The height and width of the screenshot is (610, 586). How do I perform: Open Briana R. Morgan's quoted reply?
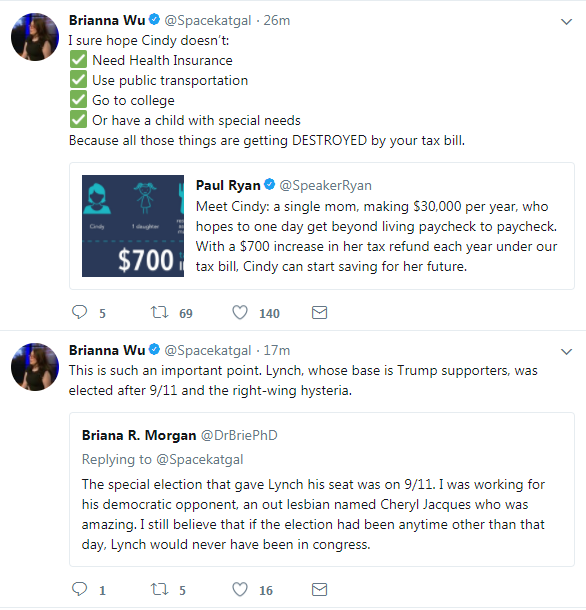(x=322, y=489)
